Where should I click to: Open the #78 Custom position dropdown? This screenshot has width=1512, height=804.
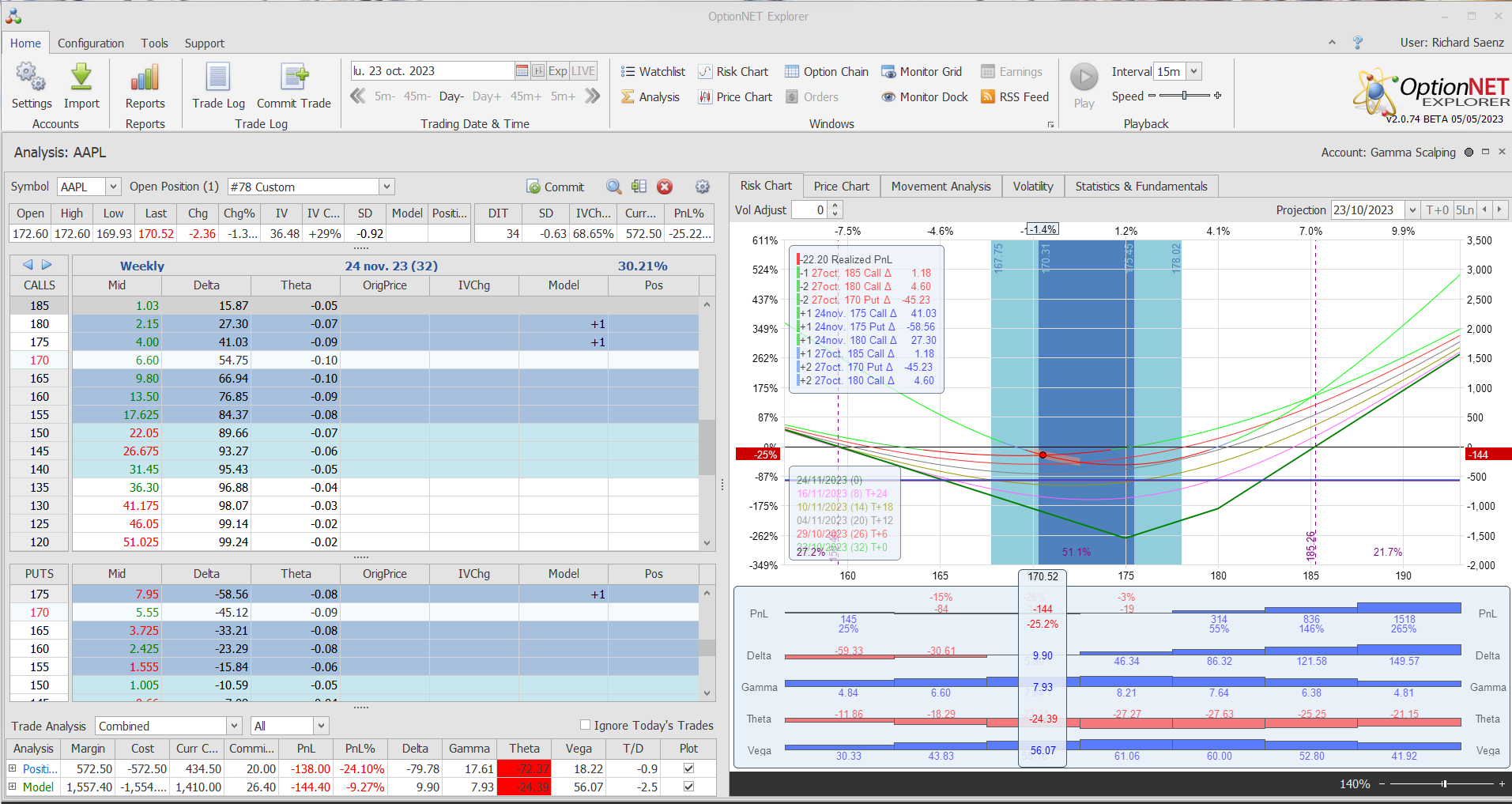pyautogui.click(x=386, y=187)
